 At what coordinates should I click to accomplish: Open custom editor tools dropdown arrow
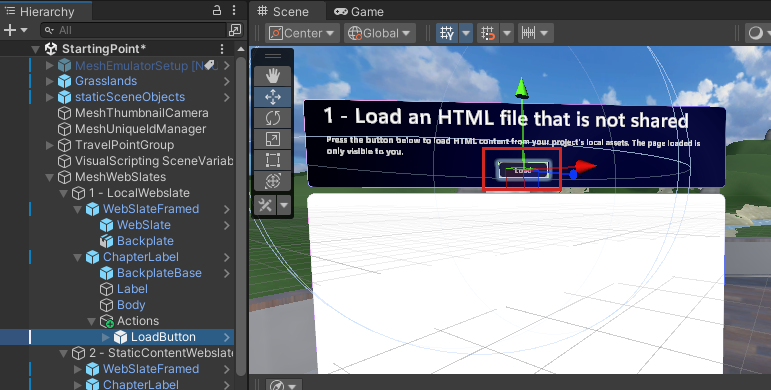pyautogui.click(x=284, y=205)
